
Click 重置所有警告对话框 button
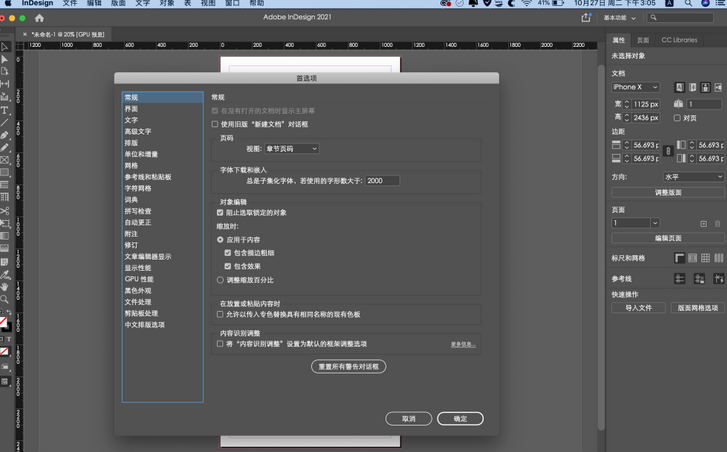349,367
